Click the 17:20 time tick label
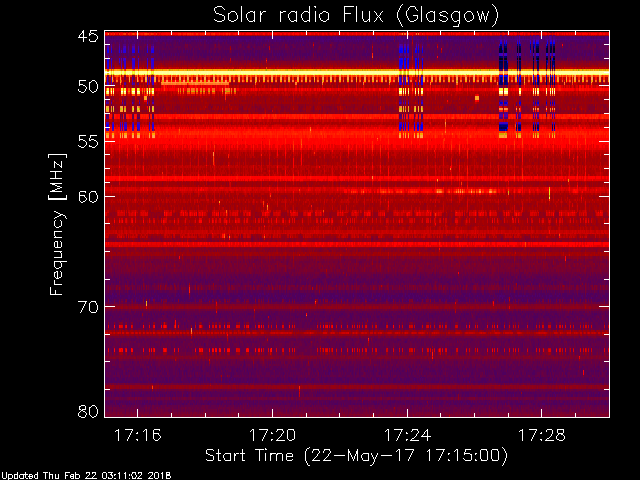The height and width of the screenshot is (480, 640). coord(272,436)
